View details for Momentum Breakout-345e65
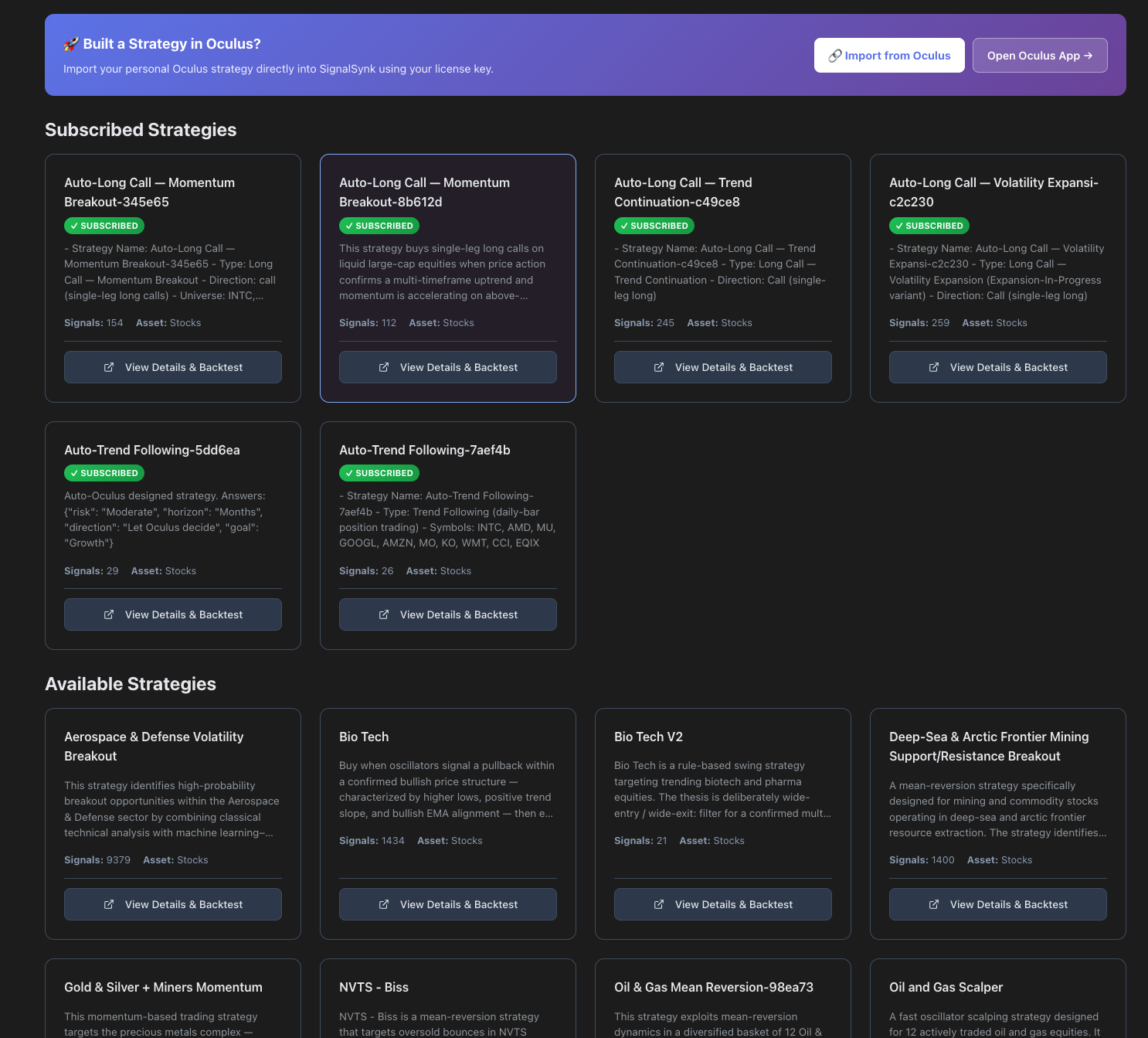This screenshot has height=1038, width=1148. (173, 367)
